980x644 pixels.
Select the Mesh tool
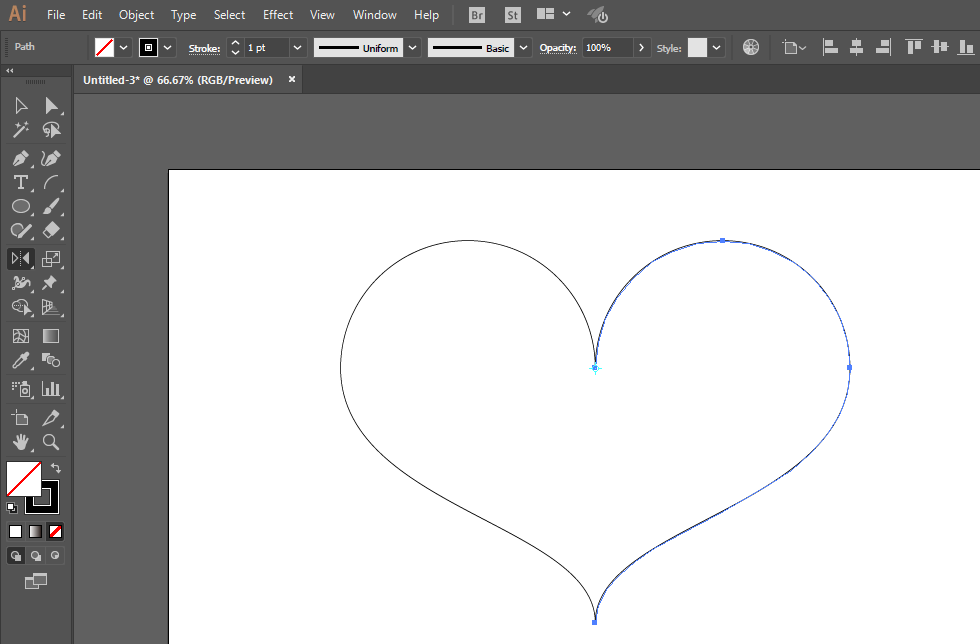coord(21,336)
